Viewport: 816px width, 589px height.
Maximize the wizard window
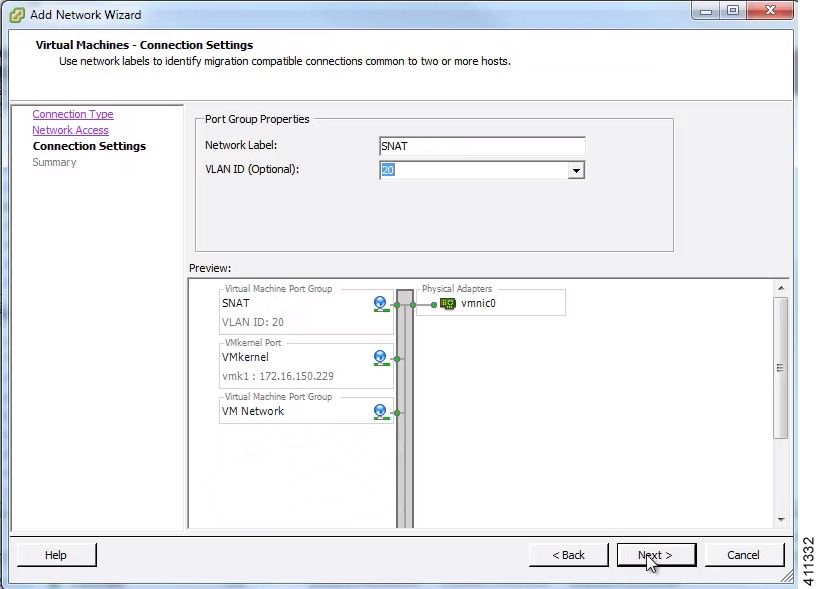click(733, 11)
